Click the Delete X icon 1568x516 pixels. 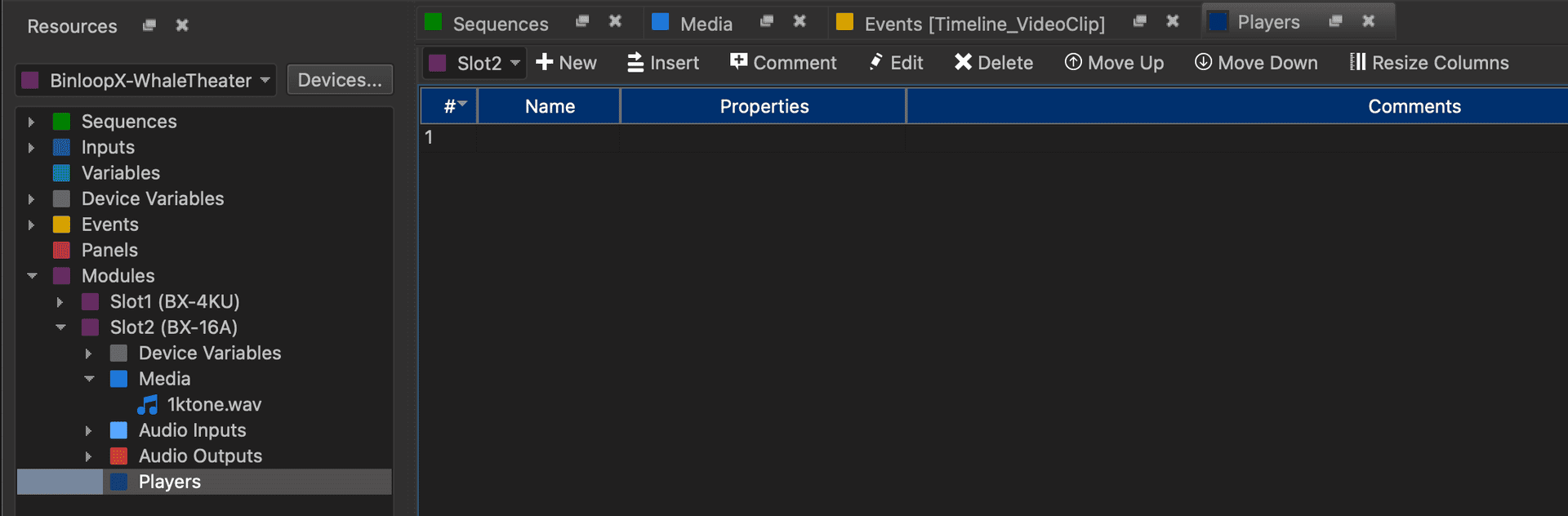tap(963, 62)
